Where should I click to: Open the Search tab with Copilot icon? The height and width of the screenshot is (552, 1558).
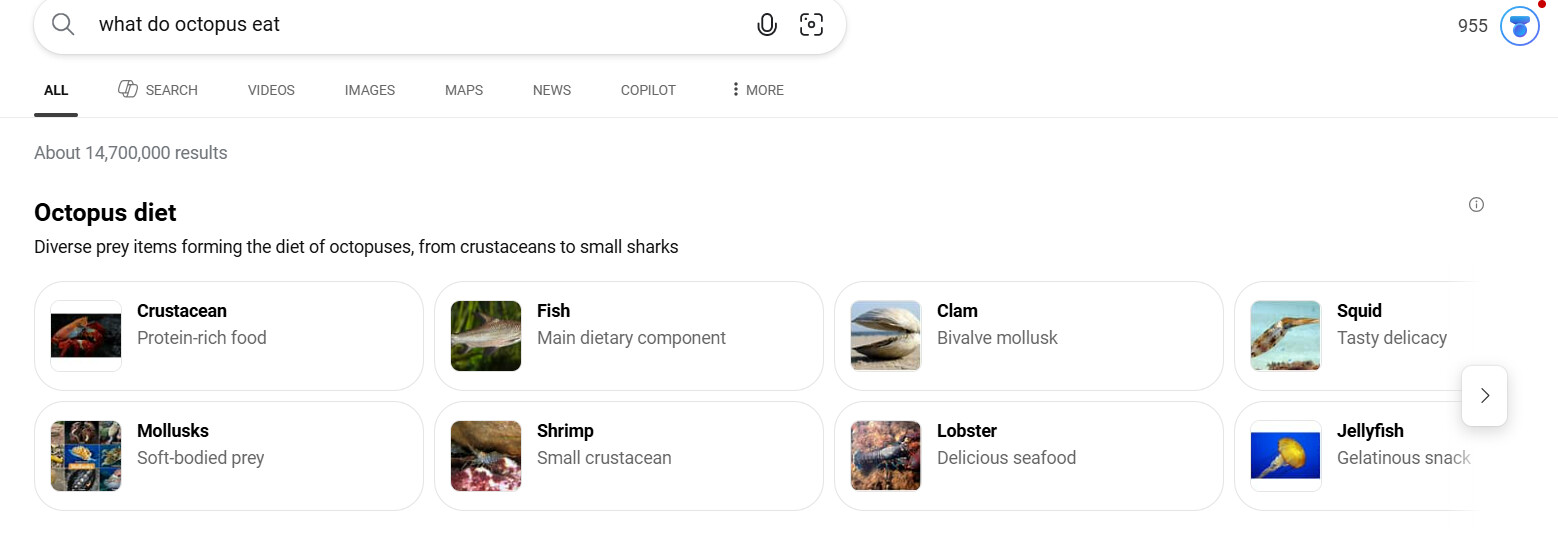click(158, 90)
